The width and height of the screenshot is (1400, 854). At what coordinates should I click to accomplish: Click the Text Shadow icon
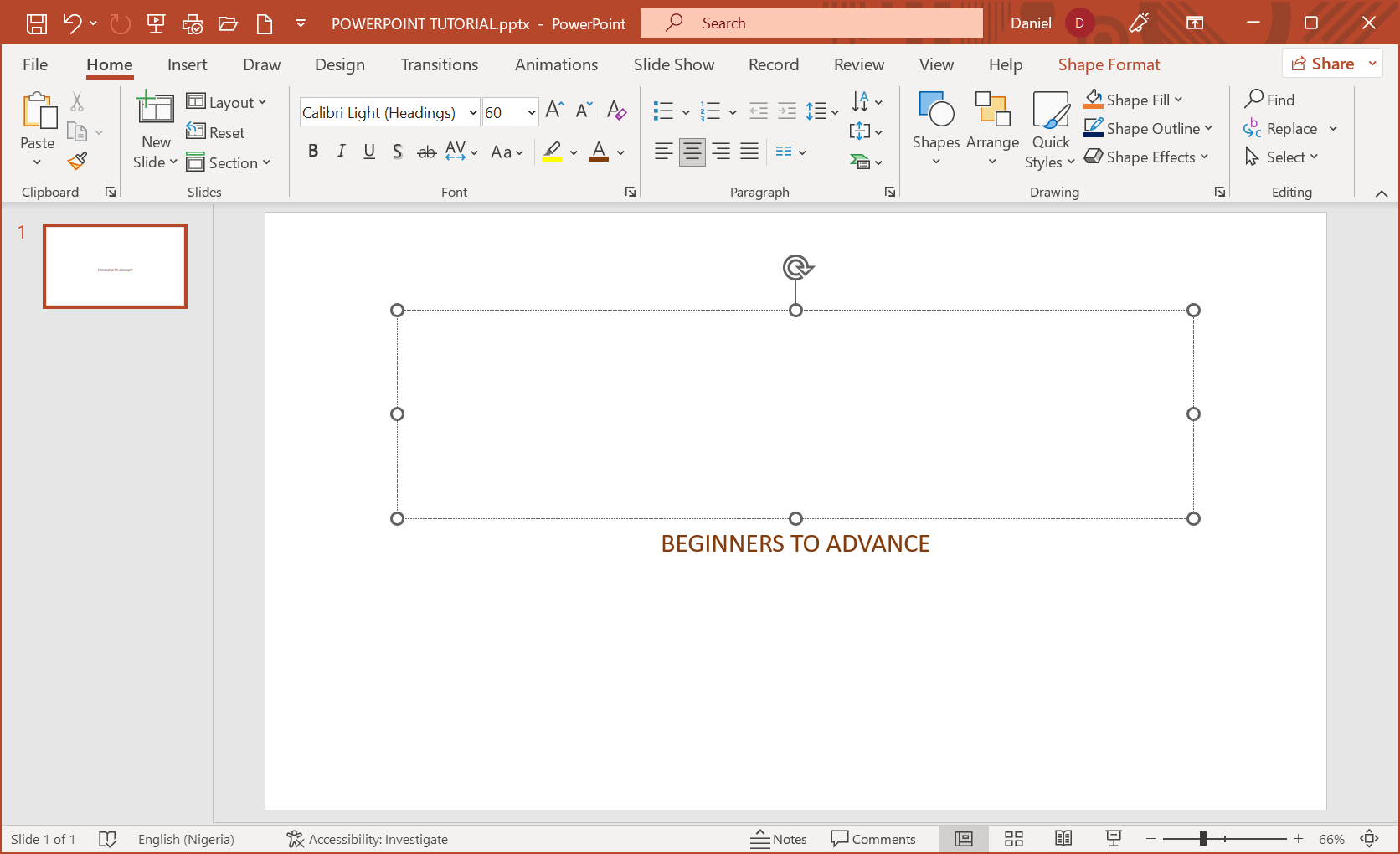coord(398,152)
